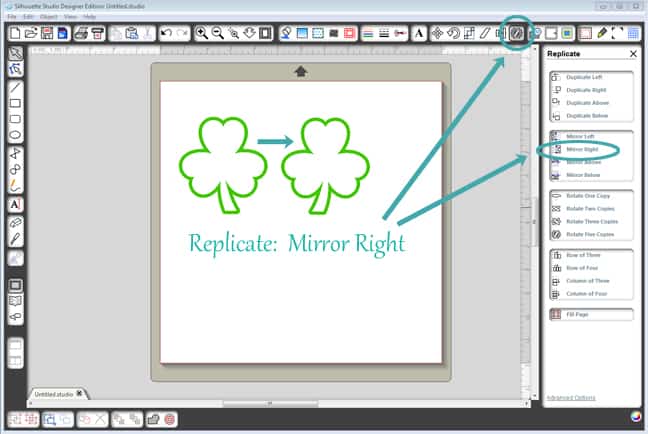Click Rotate Three Copies option
The height and width of the screenshot is (434, 648).
pyautogui.click(x=589, y=221)
